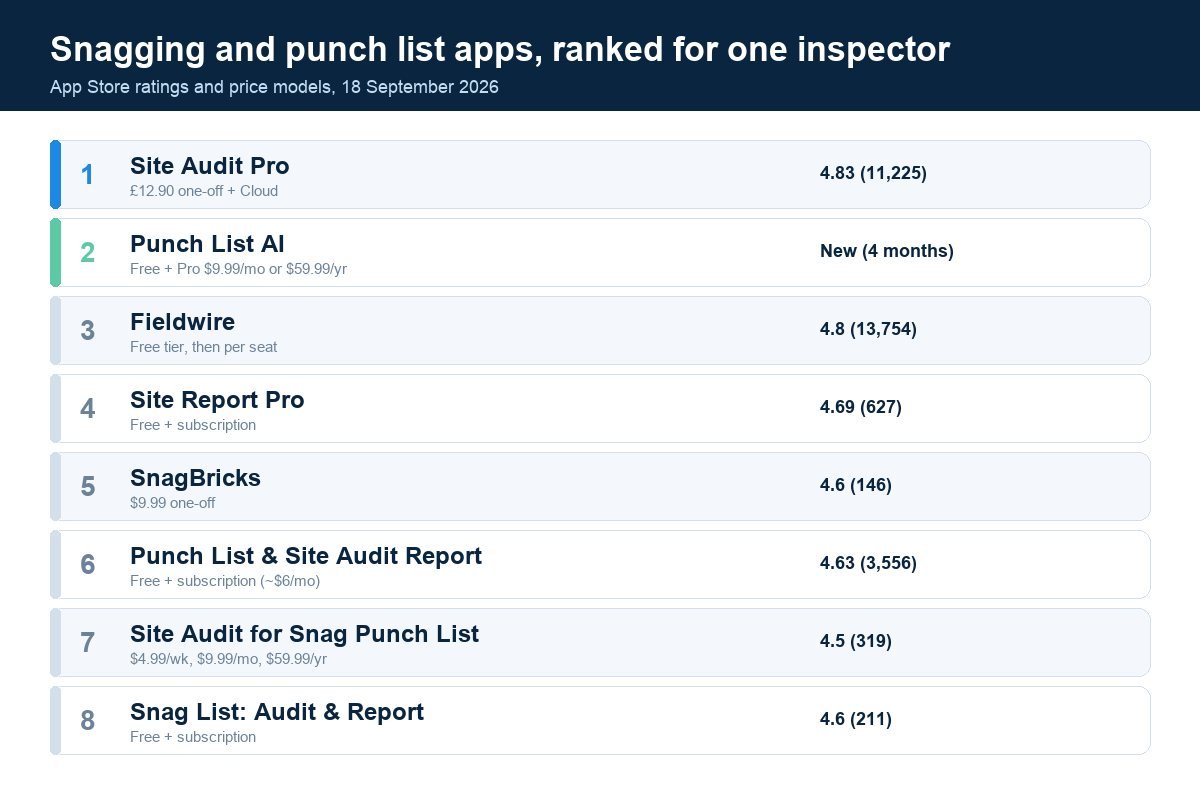Click rank number 3
This screenshot has height=800, width=1200.
[x=87, y=331]
